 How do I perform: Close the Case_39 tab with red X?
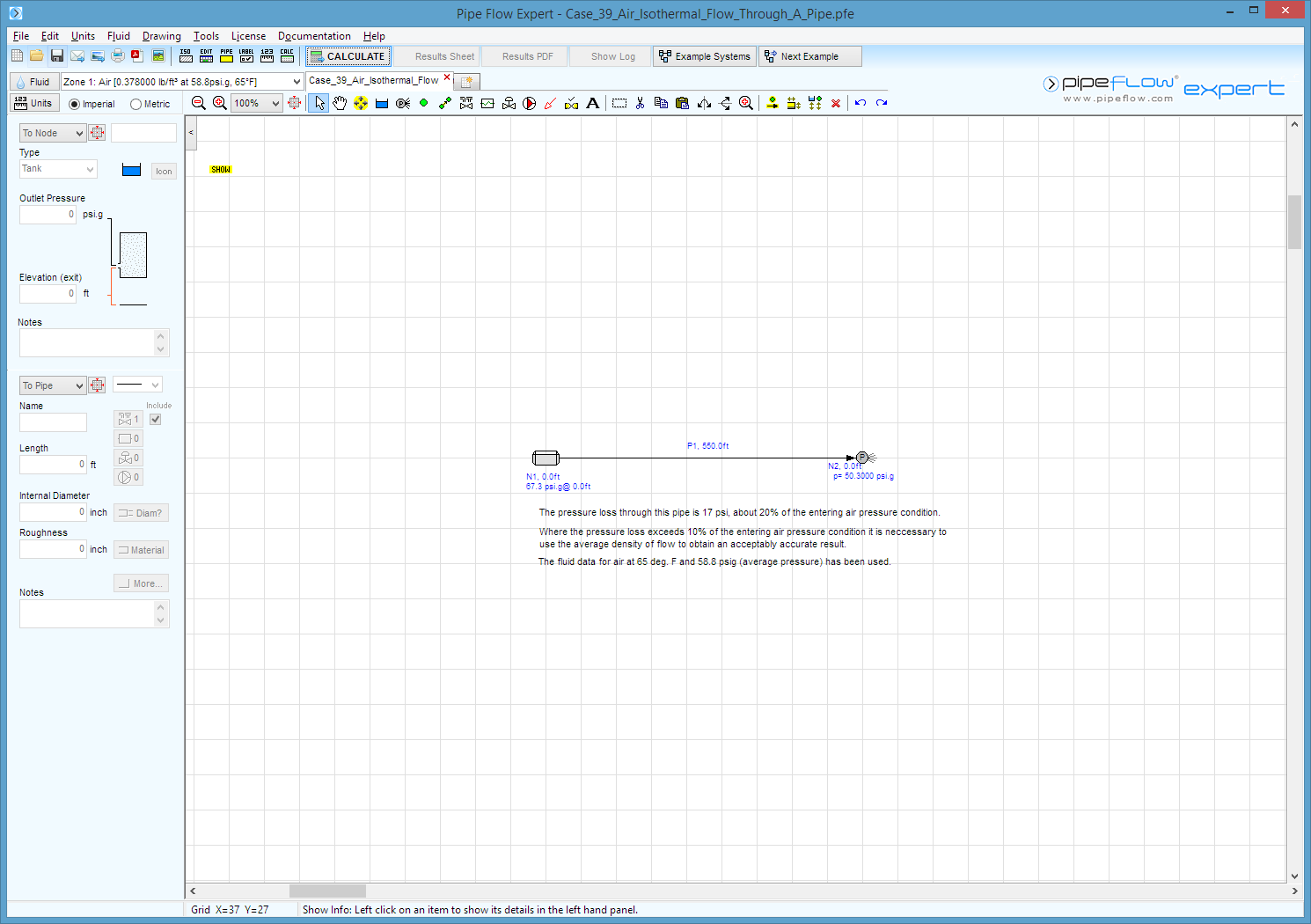click(x=447, y=77)
